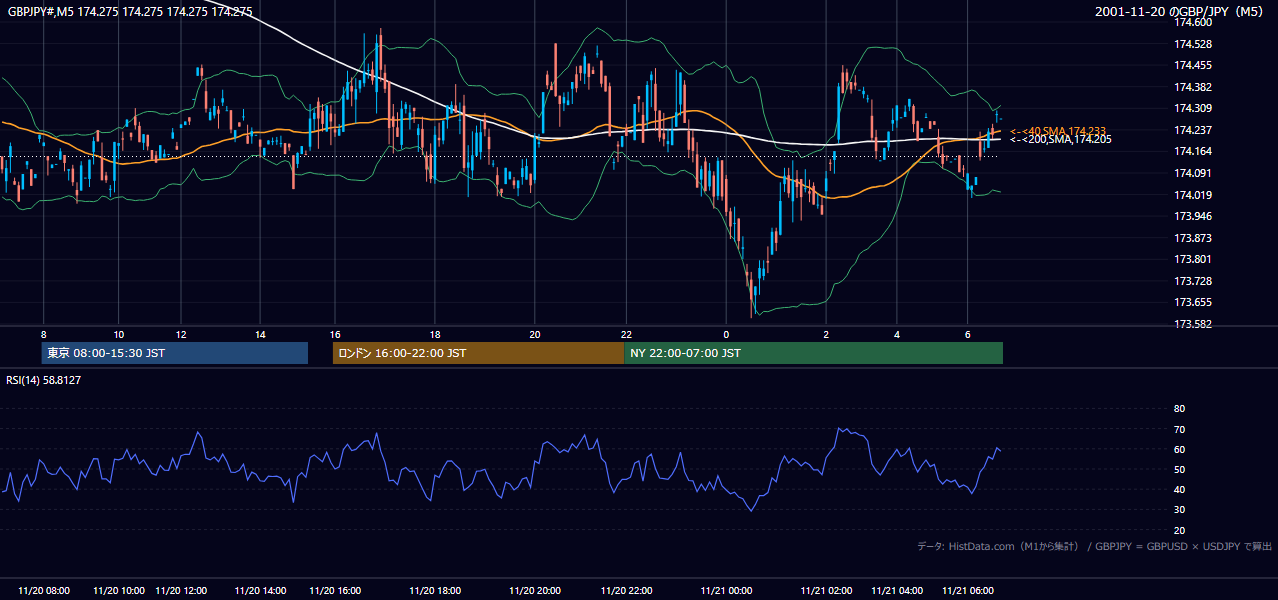This screenshot has width=1278, height=600.
Task: Click hour marker 6 under price chart
Action: 967,334
